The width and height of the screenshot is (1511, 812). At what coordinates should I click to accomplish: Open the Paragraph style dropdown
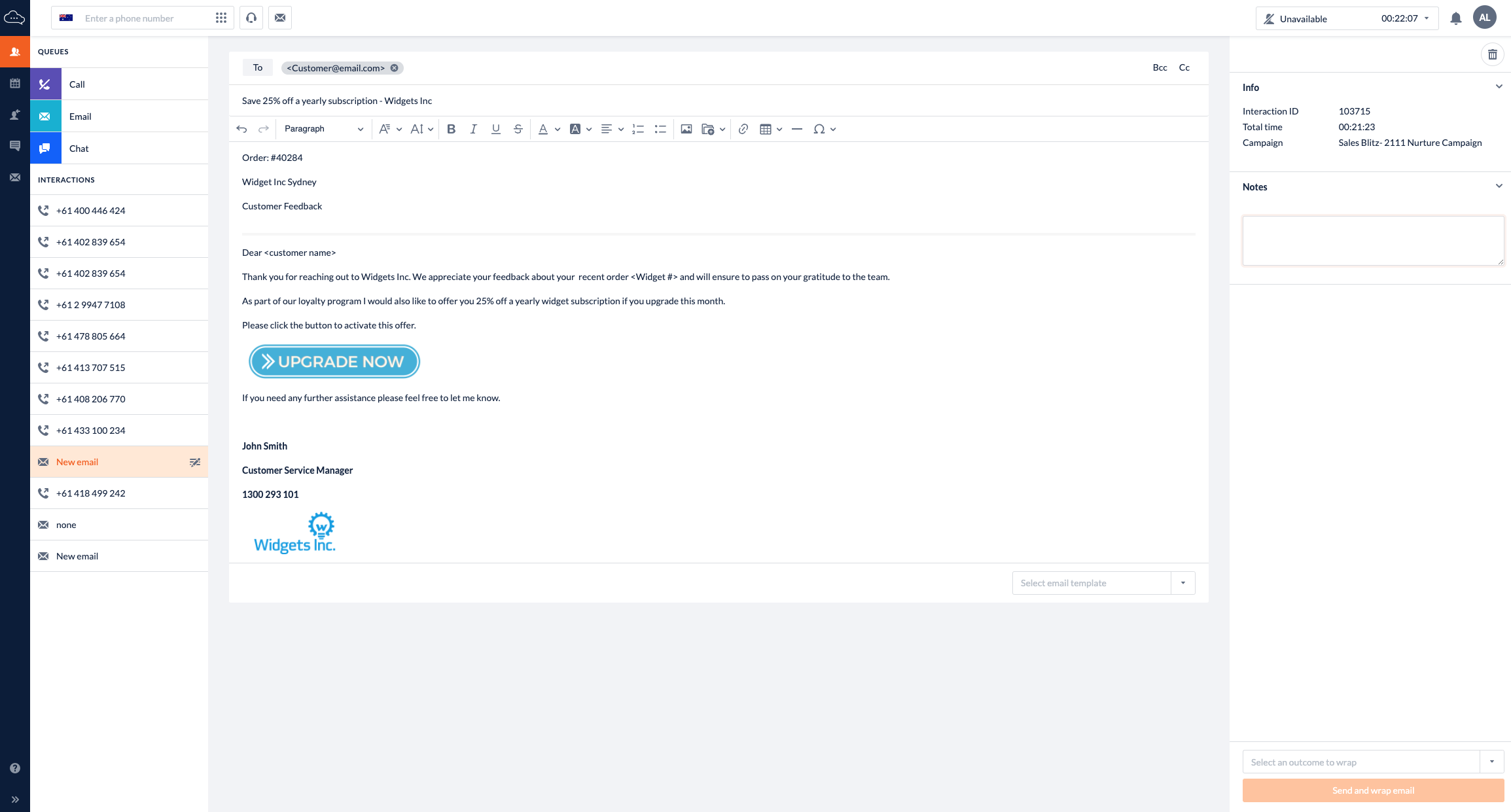point(322,129)
